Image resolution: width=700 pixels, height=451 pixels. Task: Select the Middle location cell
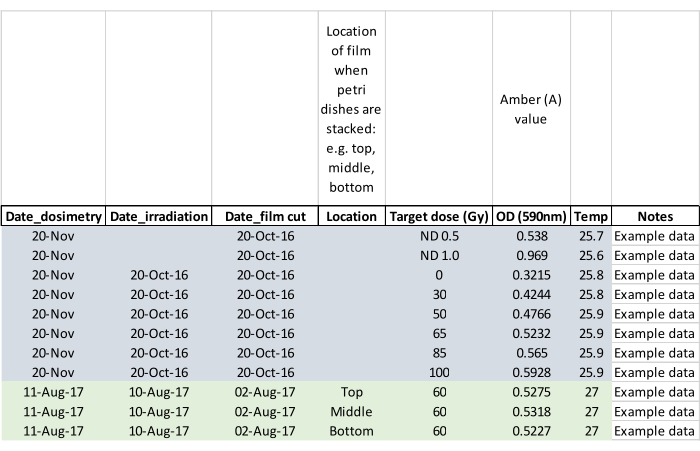(x=351, y=411)
